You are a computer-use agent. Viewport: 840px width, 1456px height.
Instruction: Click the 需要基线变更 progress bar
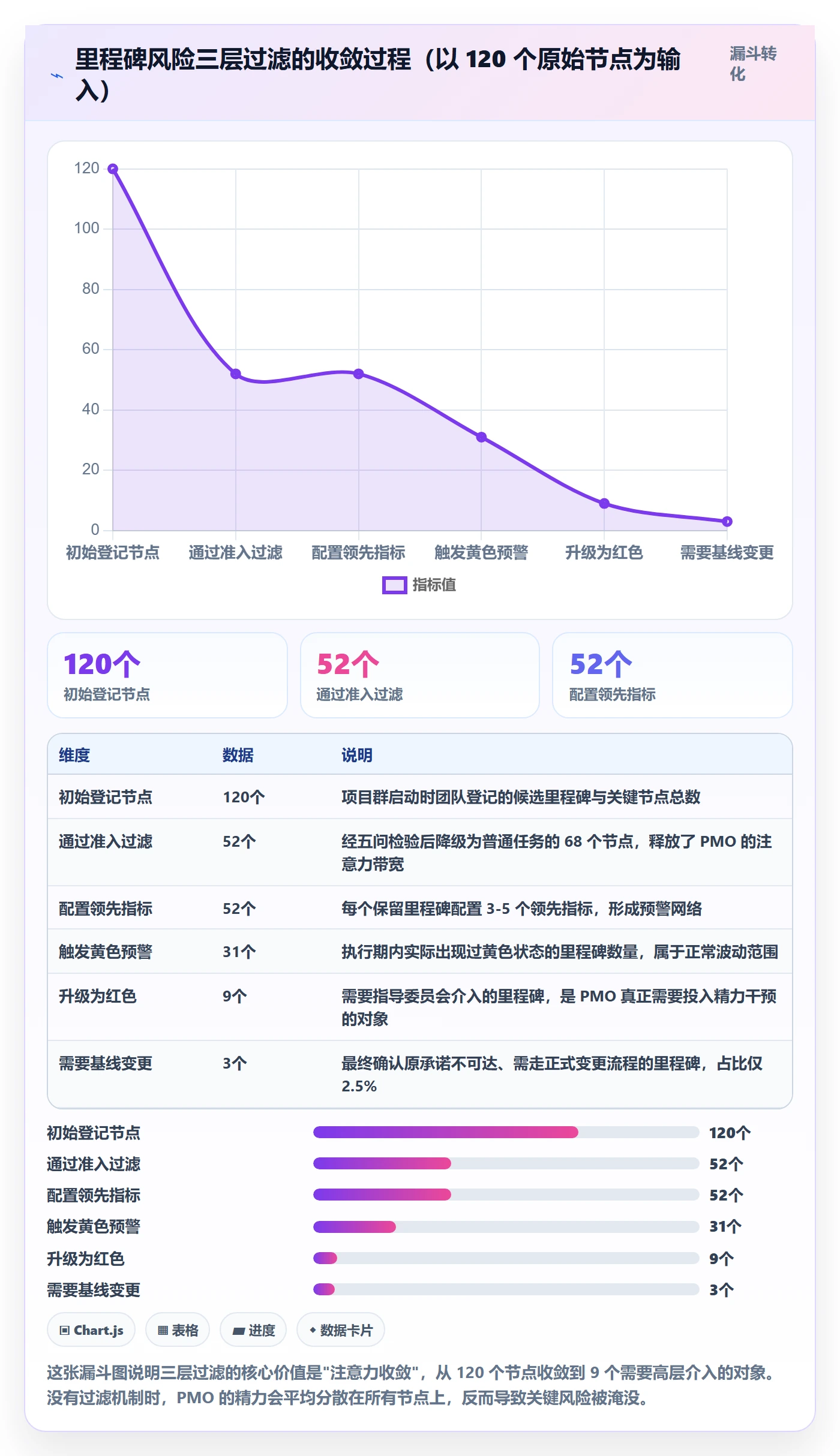(x=506, y=1289)
